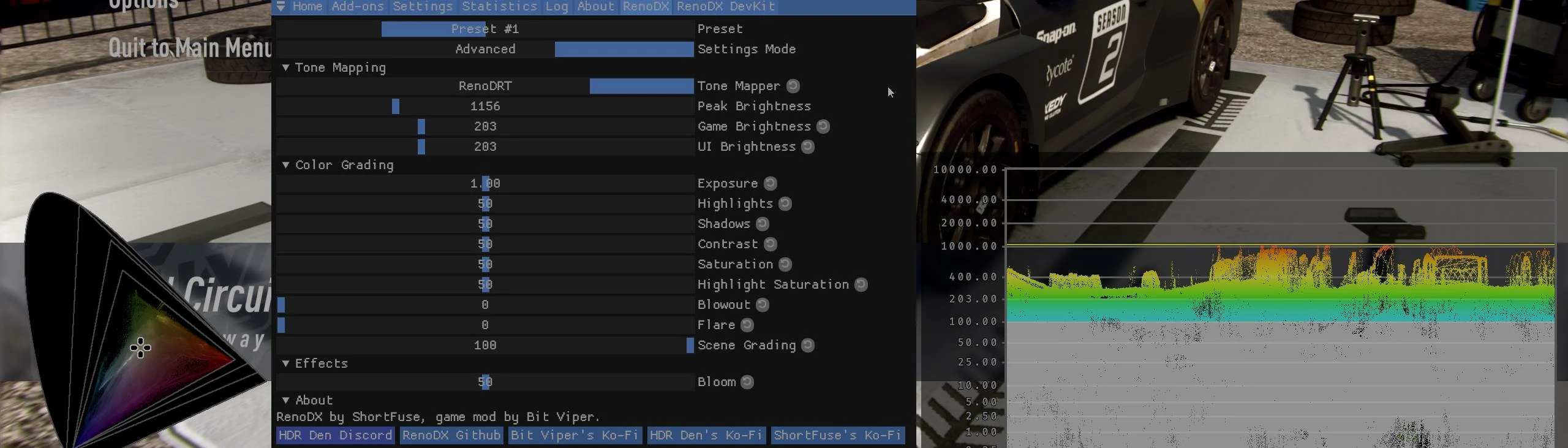Open the Log tab
Viewport: 1568px width, 448px height.
(x=557, y=7)
